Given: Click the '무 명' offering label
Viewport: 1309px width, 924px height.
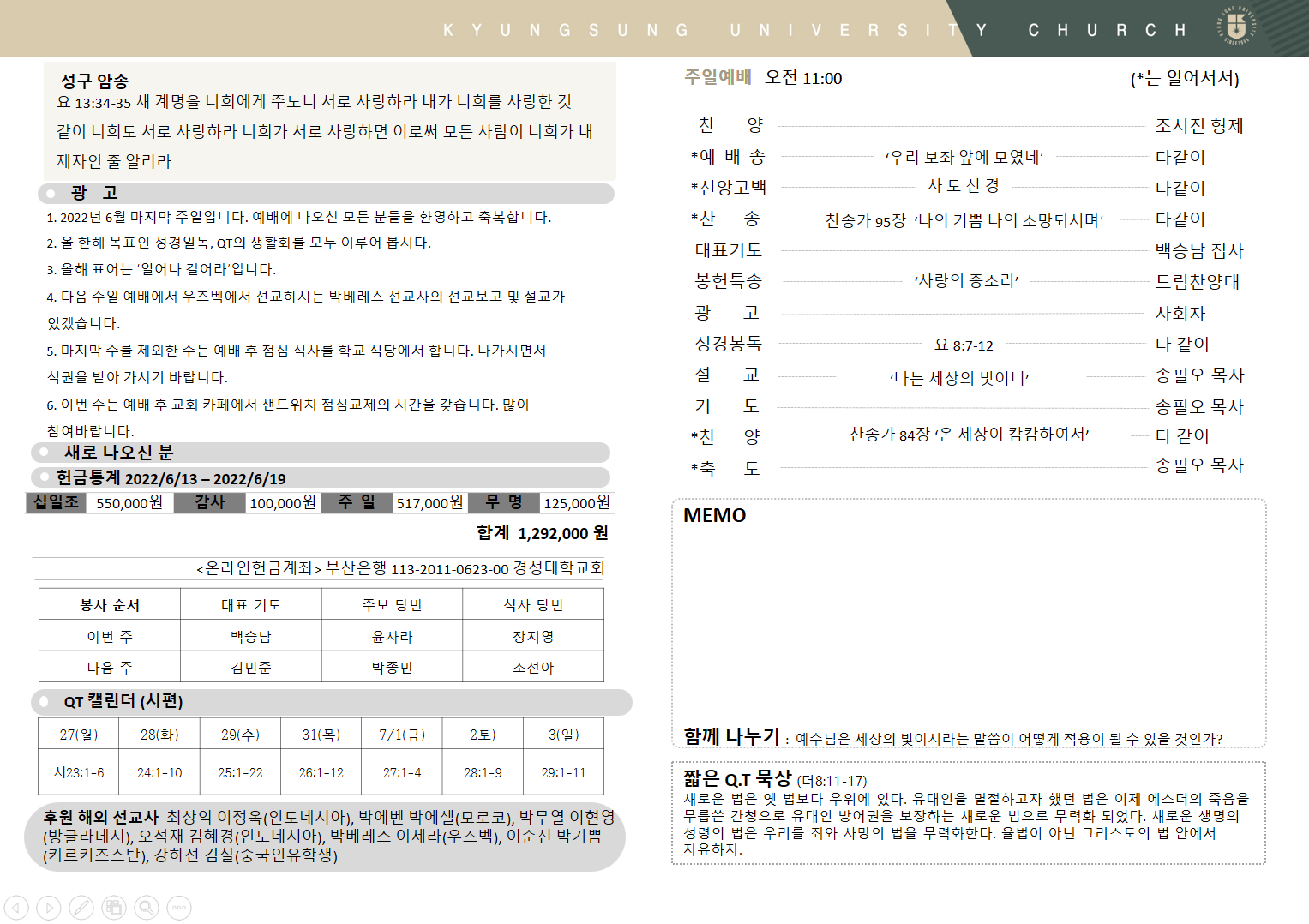Looking at the screenshot, I should tap(504, 502).
